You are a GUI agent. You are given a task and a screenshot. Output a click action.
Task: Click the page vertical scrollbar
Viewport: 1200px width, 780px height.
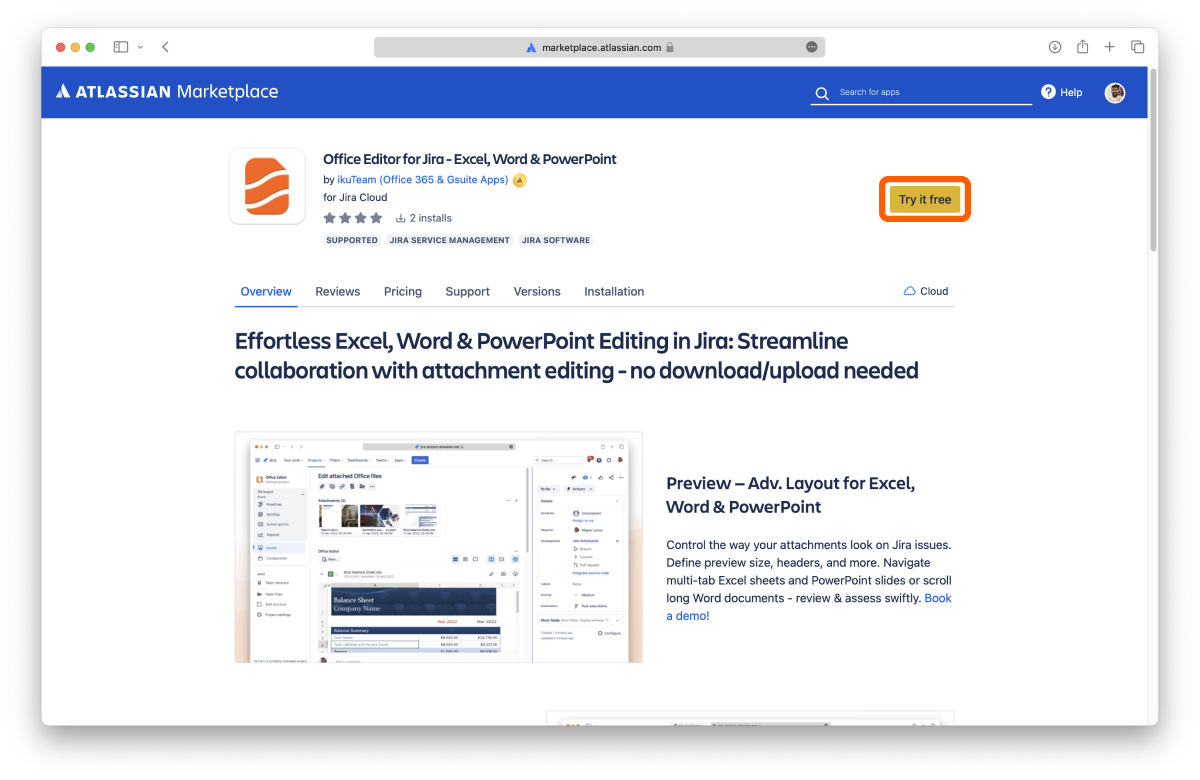pyautogui.click(x=1153, y=160)
